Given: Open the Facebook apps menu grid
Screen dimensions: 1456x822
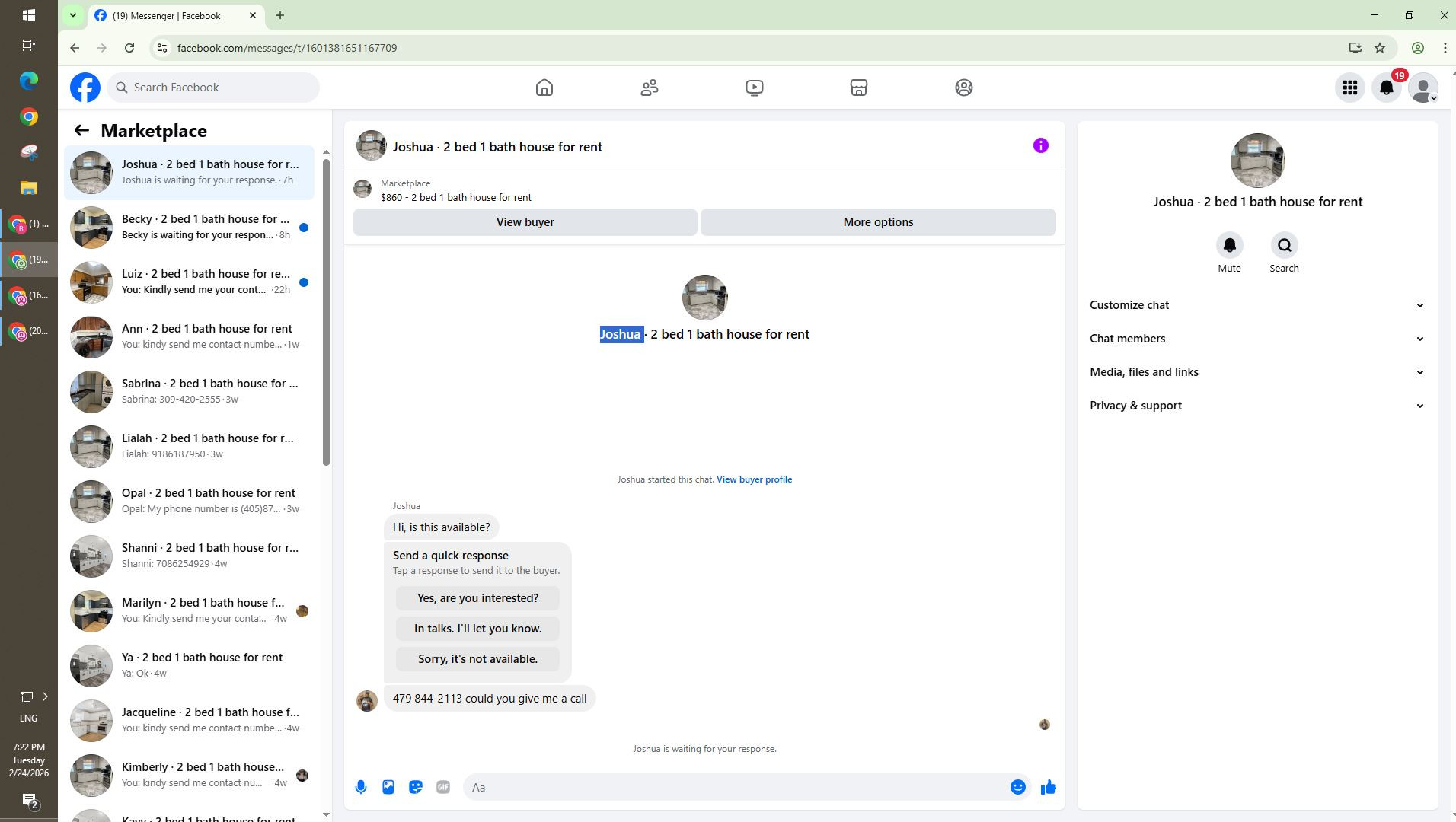Looking at the screenshot, I should pos(1350,88).
